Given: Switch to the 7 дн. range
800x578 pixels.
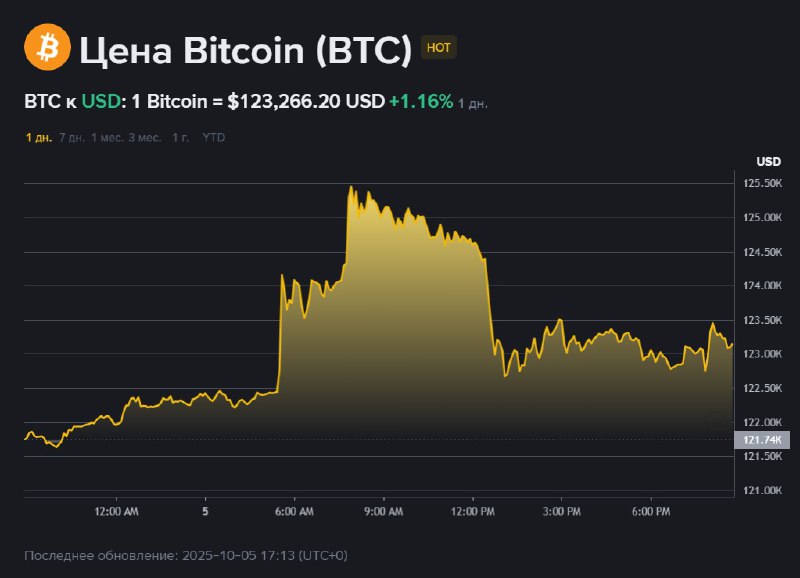Looking at the screenshot, I should point(71,137).
